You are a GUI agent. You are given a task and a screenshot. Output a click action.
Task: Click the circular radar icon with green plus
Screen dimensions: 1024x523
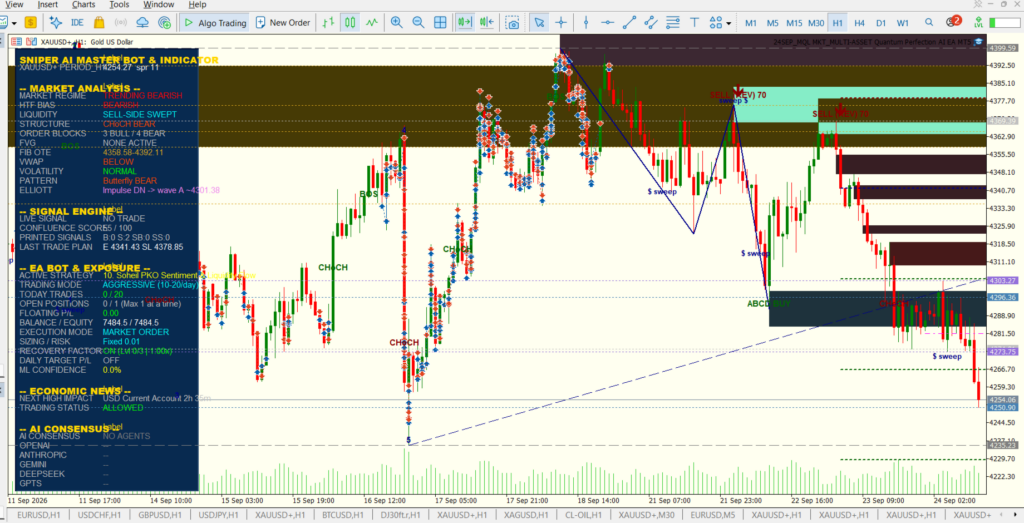(165, 23)
